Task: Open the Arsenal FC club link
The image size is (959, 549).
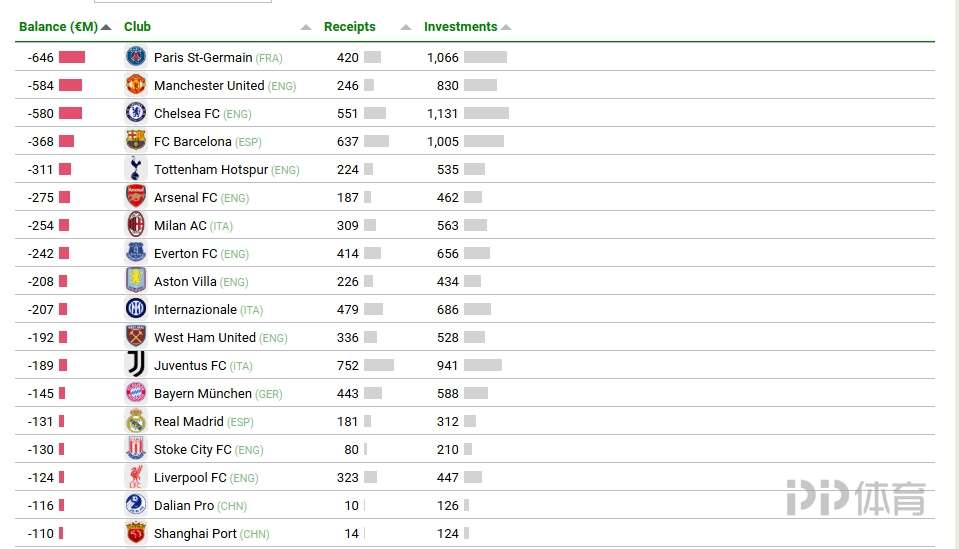Action: tap(185, 198)
